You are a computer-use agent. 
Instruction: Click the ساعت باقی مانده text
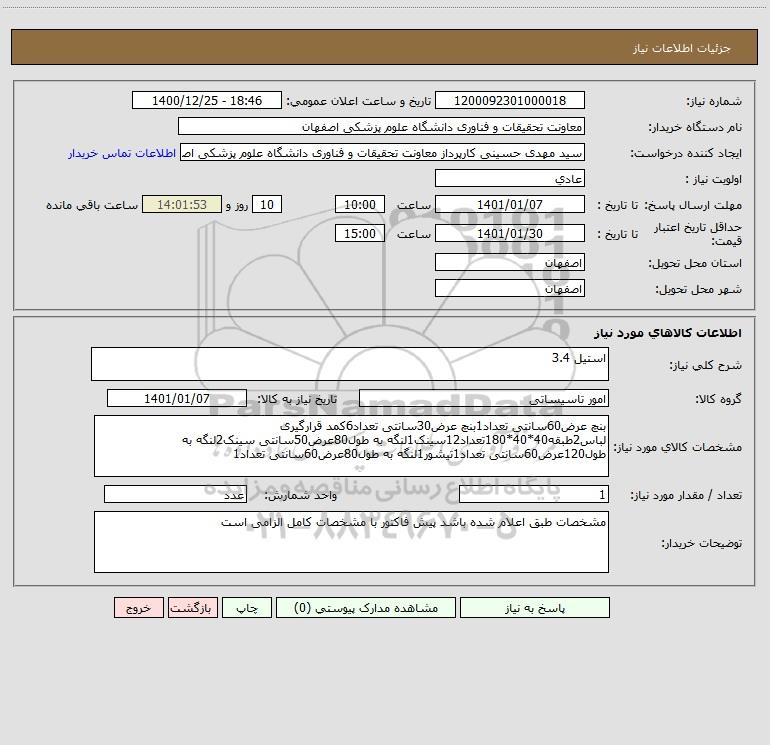(x=92, y=205)
